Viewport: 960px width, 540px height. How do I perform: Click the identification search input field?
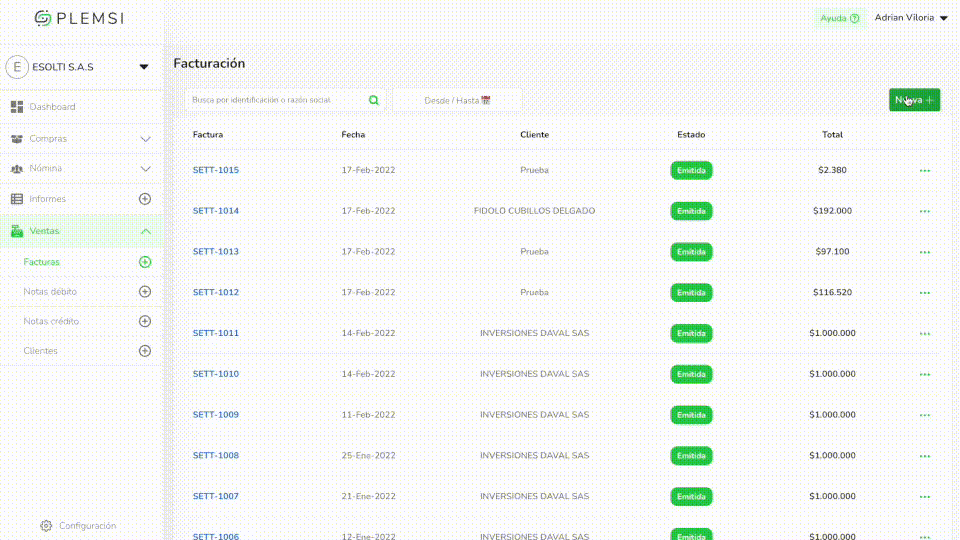point(275,100)
